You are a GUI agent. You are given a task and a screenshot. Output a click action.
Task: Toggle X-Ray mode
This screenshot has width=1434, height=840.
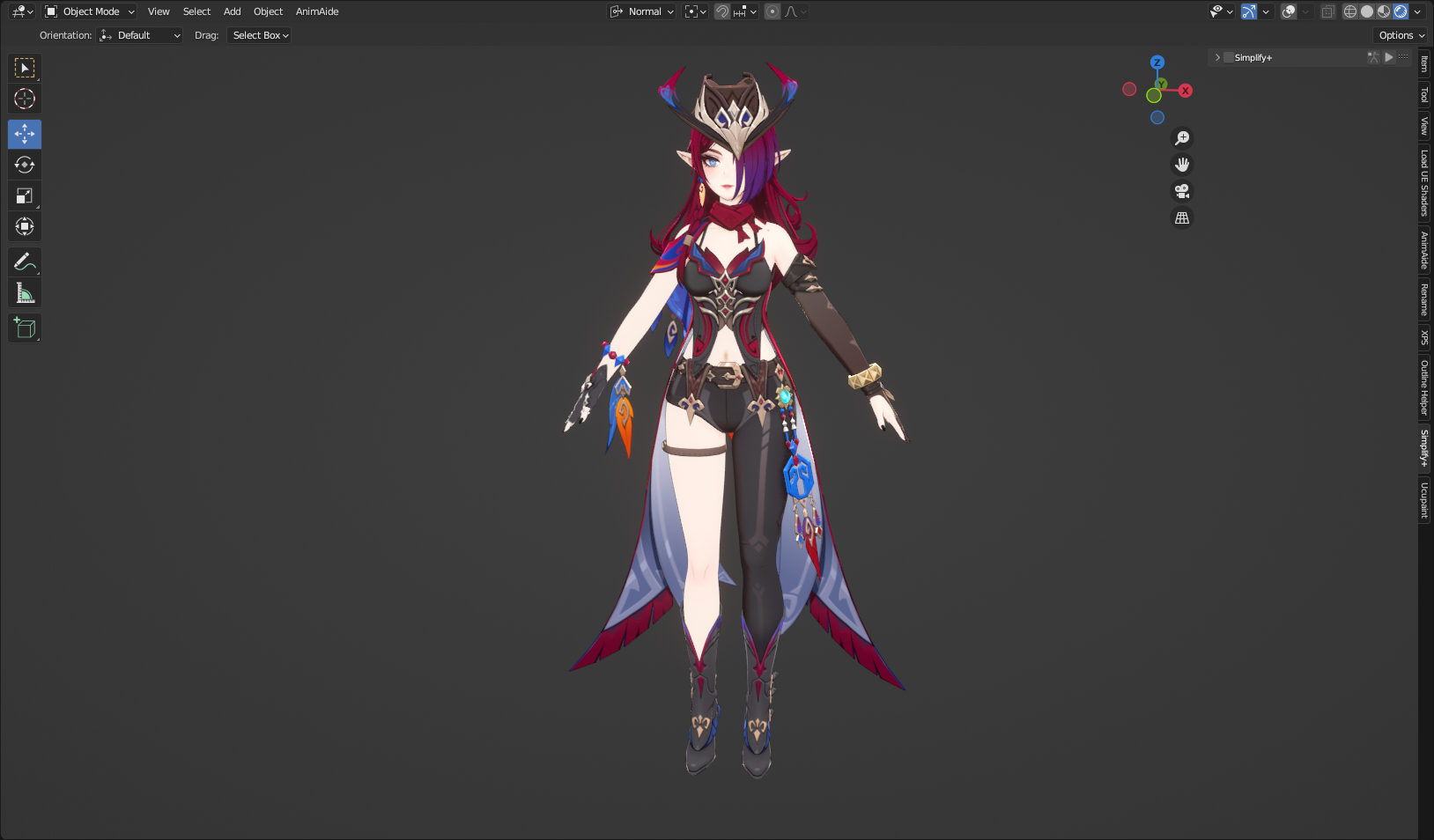pos(1327,11)
